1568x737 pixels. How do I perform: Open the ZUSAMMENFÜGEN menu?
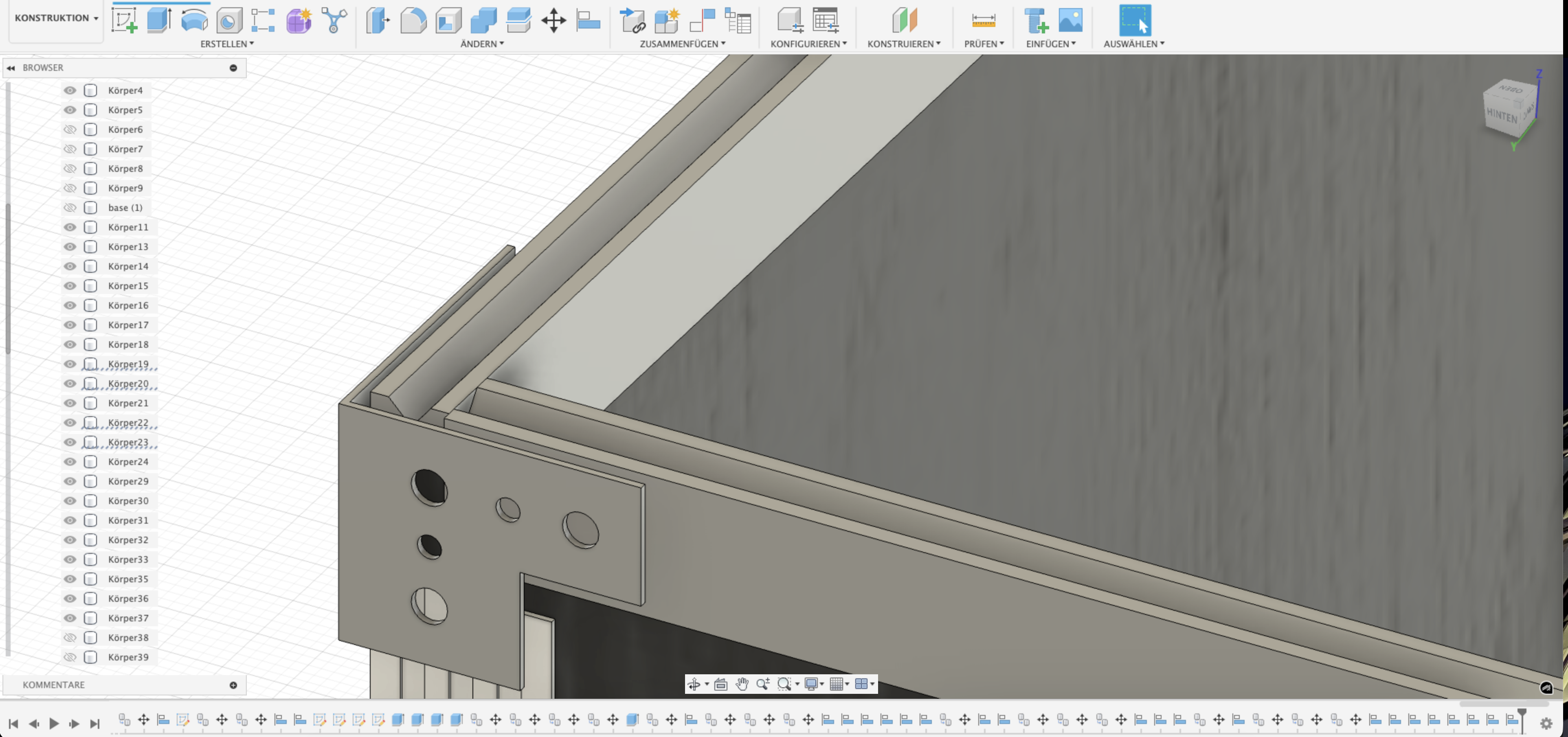tap(682, 44)
